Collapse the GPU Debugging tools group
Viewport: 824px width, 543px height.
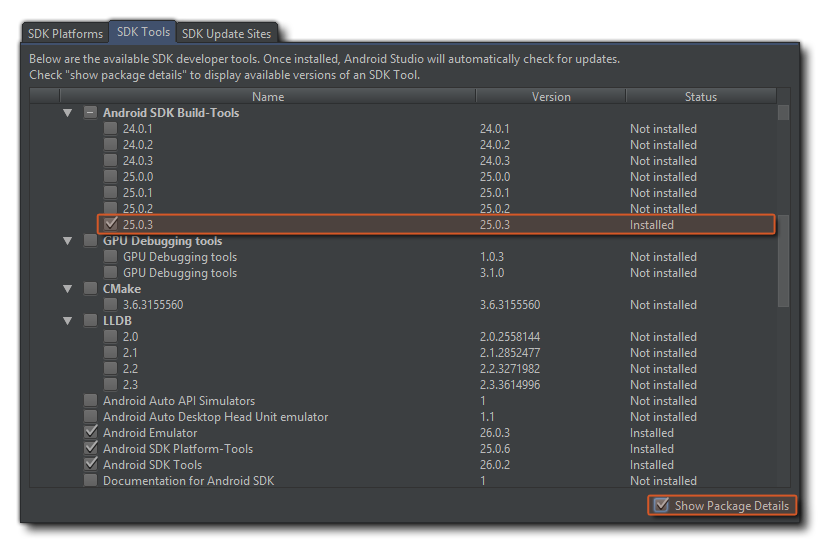[68, 241]
